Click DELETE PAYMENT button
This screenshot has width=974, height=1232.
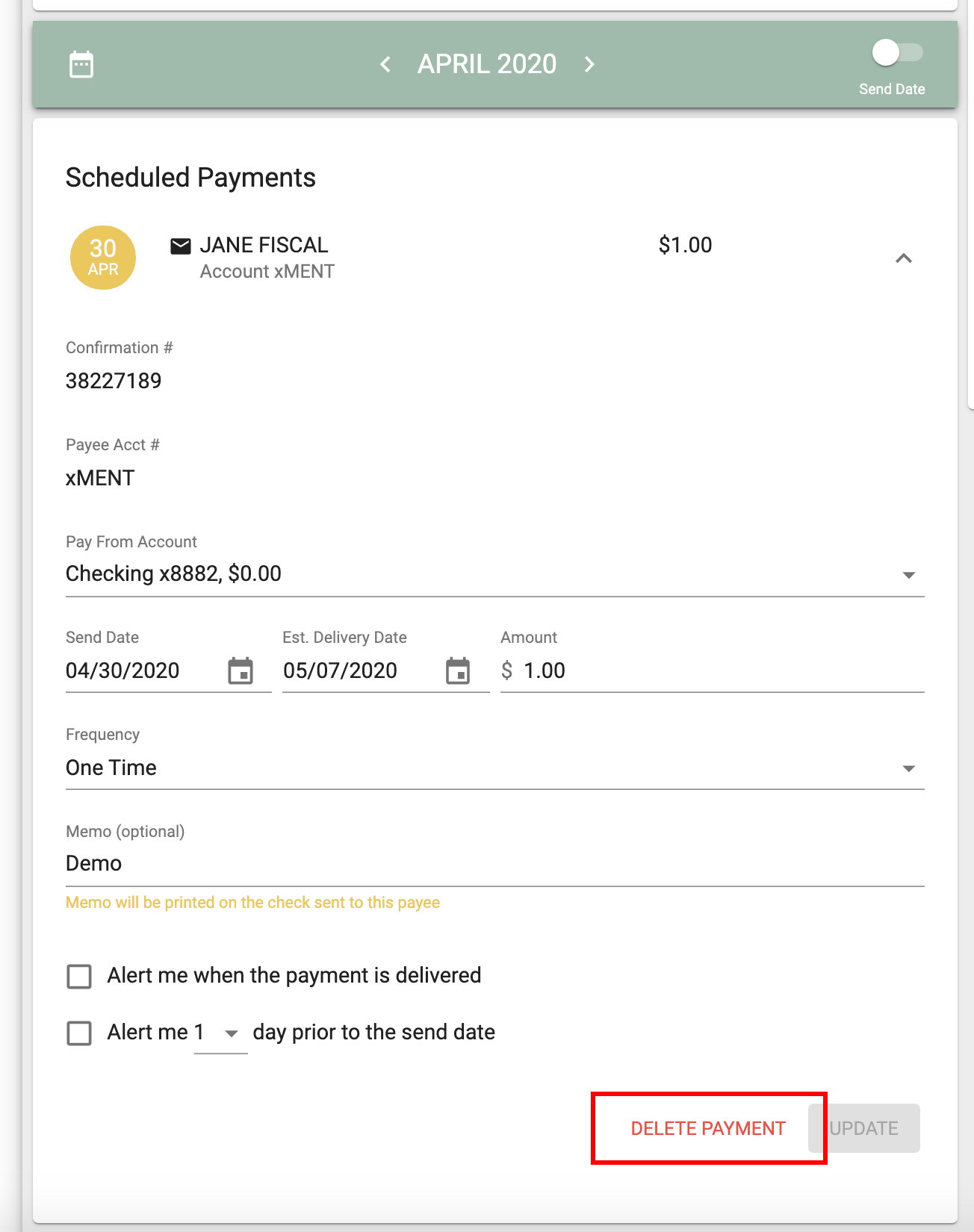pyautogui.click(x=708, y=1128)
